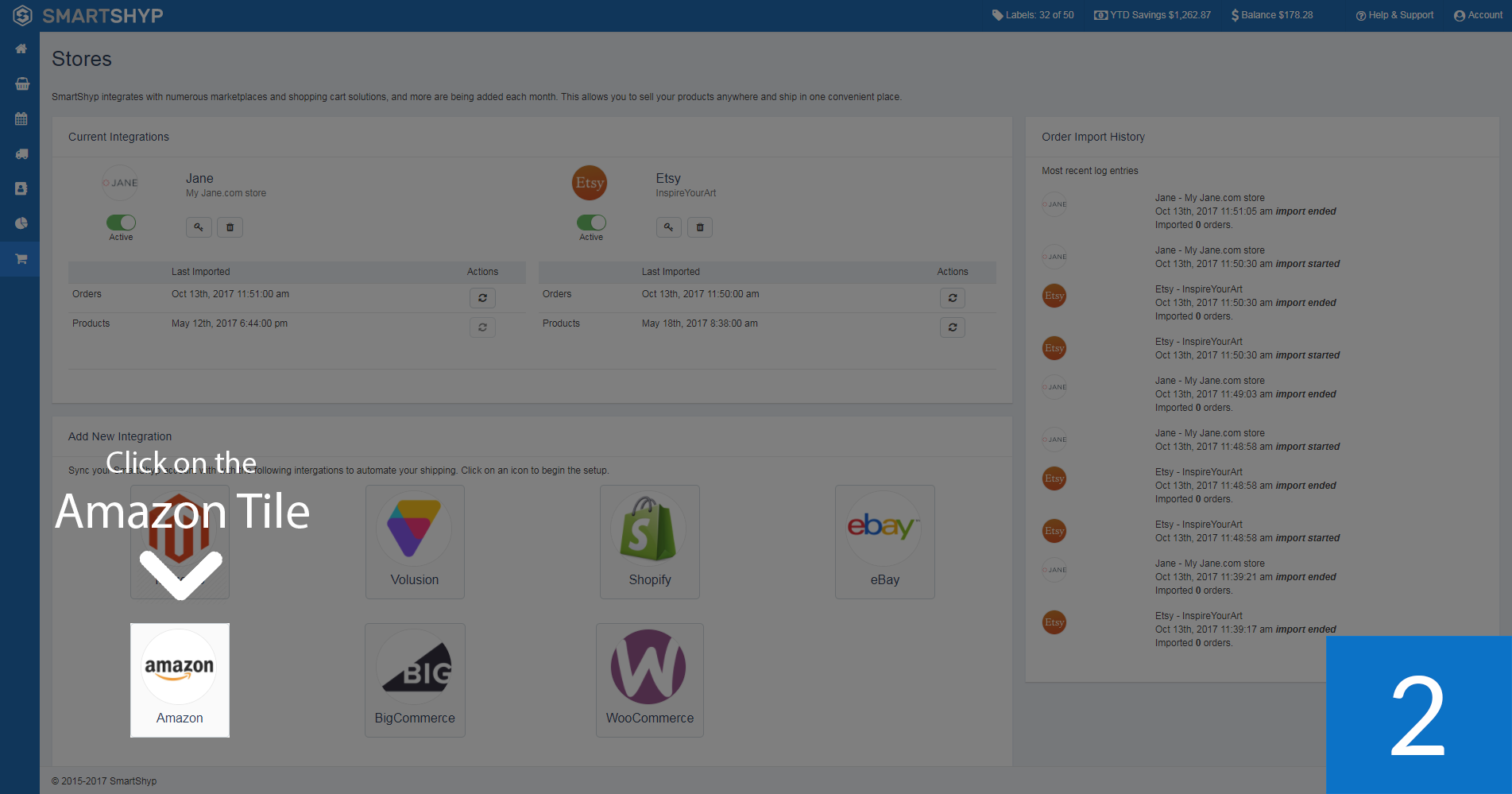Screen dimensions: 1512x794
Task: Click the Jane log entry at 11:39:21 am import ended
Action: pos(1246,577)
